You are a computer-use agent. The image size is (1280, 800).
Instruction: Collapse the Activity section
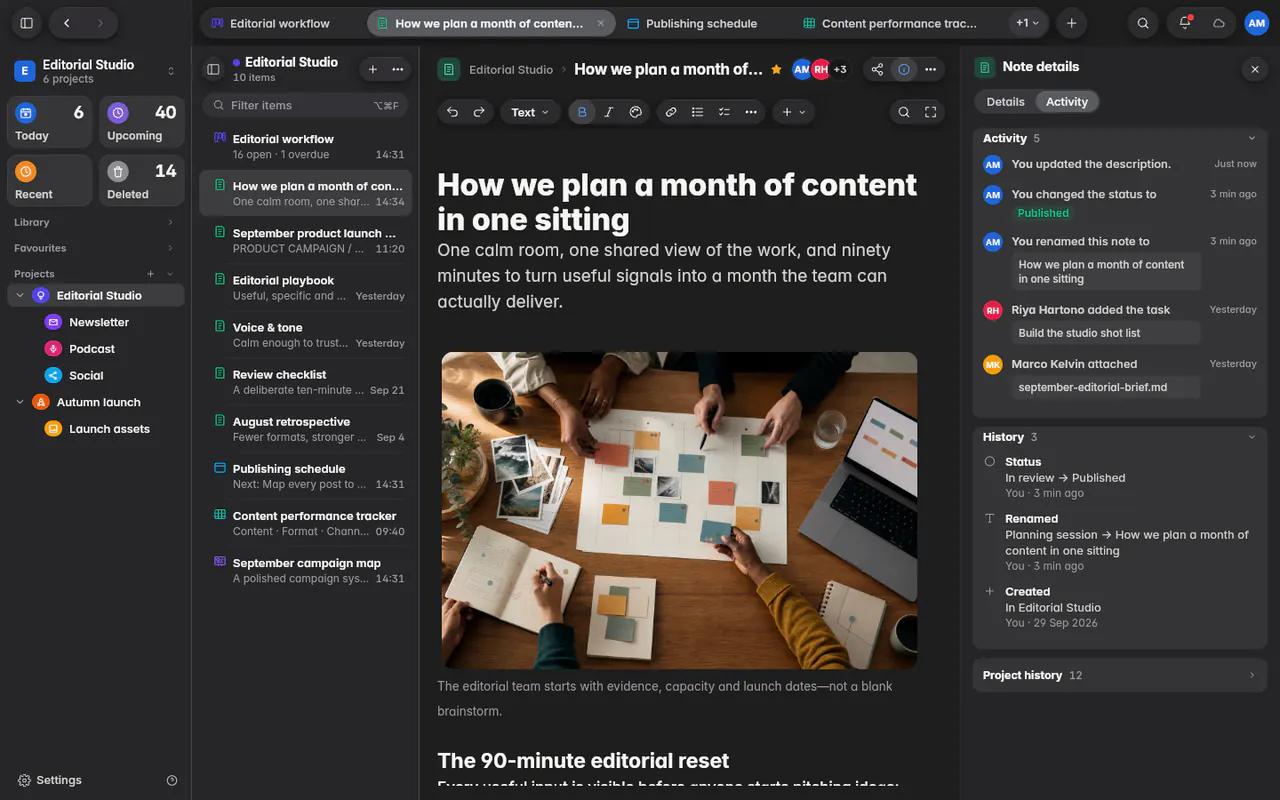click(x=1252, y=138)
